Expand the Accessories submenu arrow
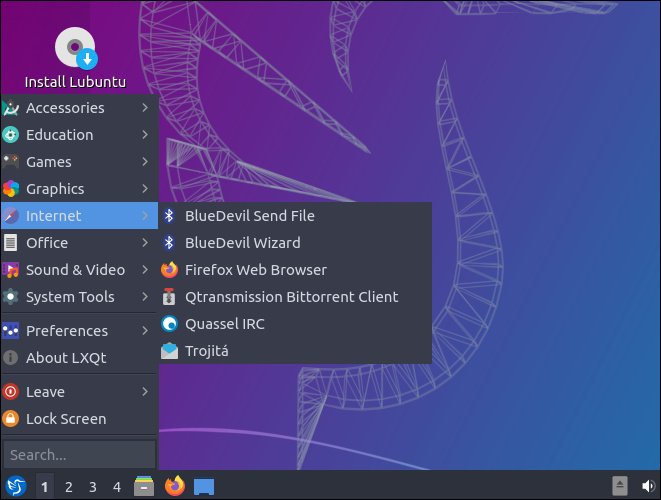Viewport: 661px width, 500px height. 145,108
